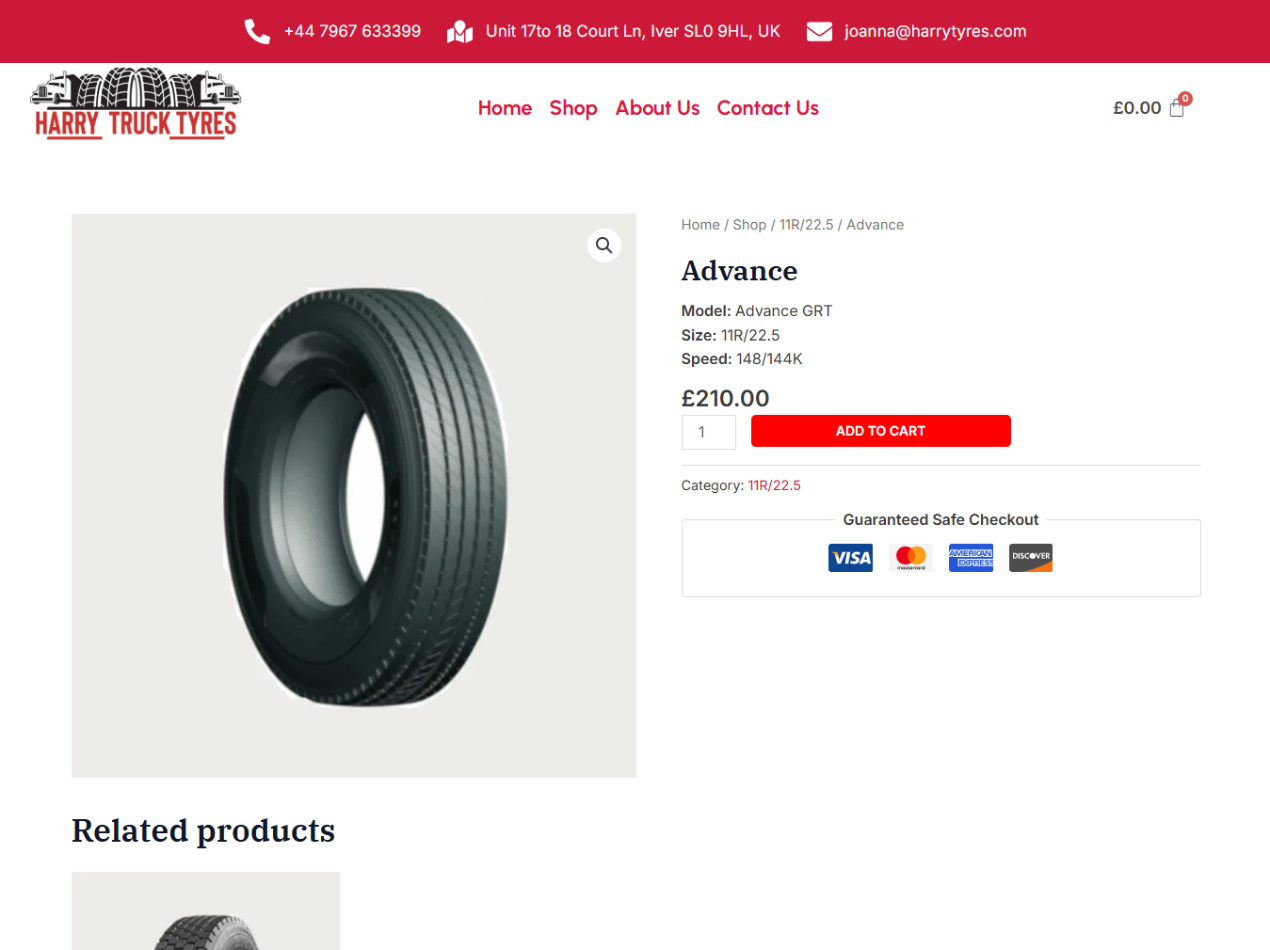
Task: Open the Home menu item
Action: tap(505, 108)
